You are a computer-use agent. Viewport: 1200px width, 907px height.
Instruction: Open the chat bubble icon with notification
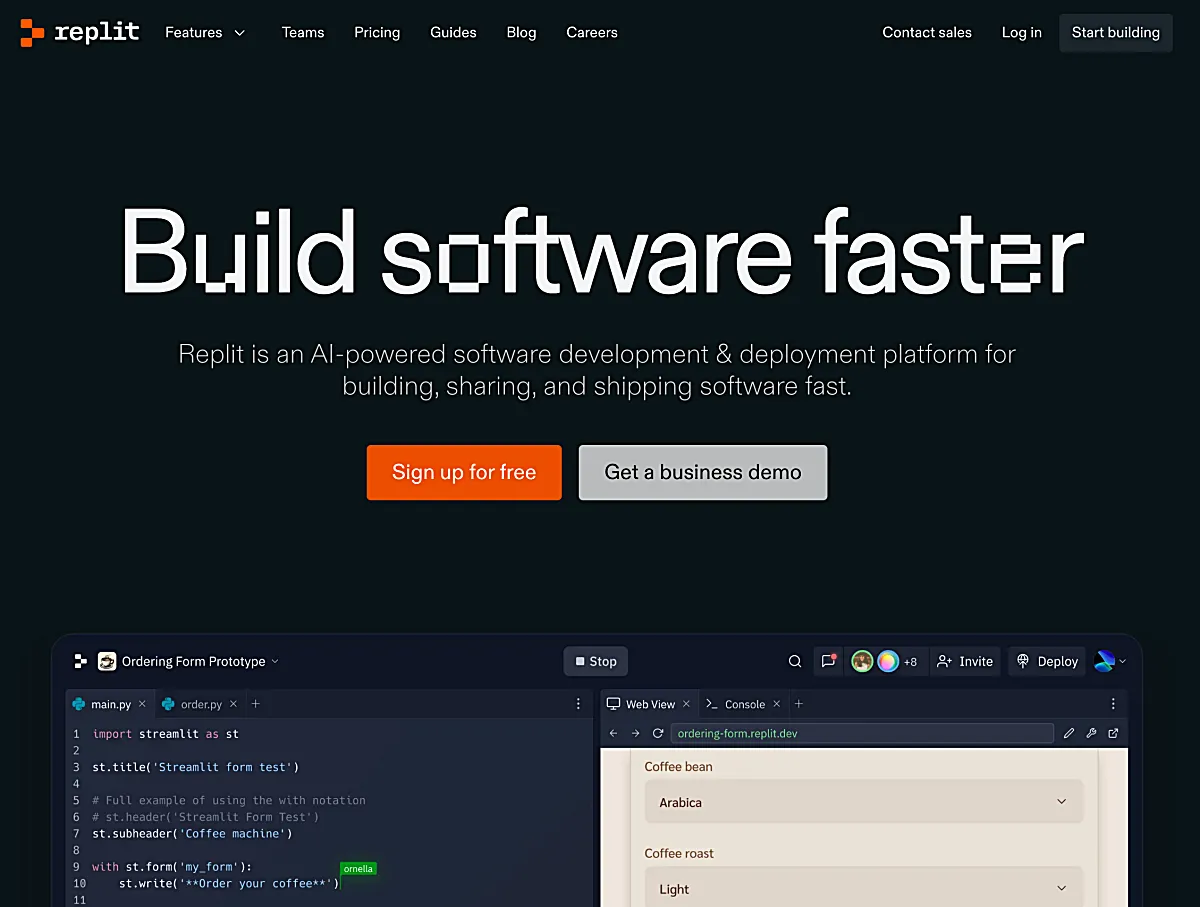[x=829, y=661]
